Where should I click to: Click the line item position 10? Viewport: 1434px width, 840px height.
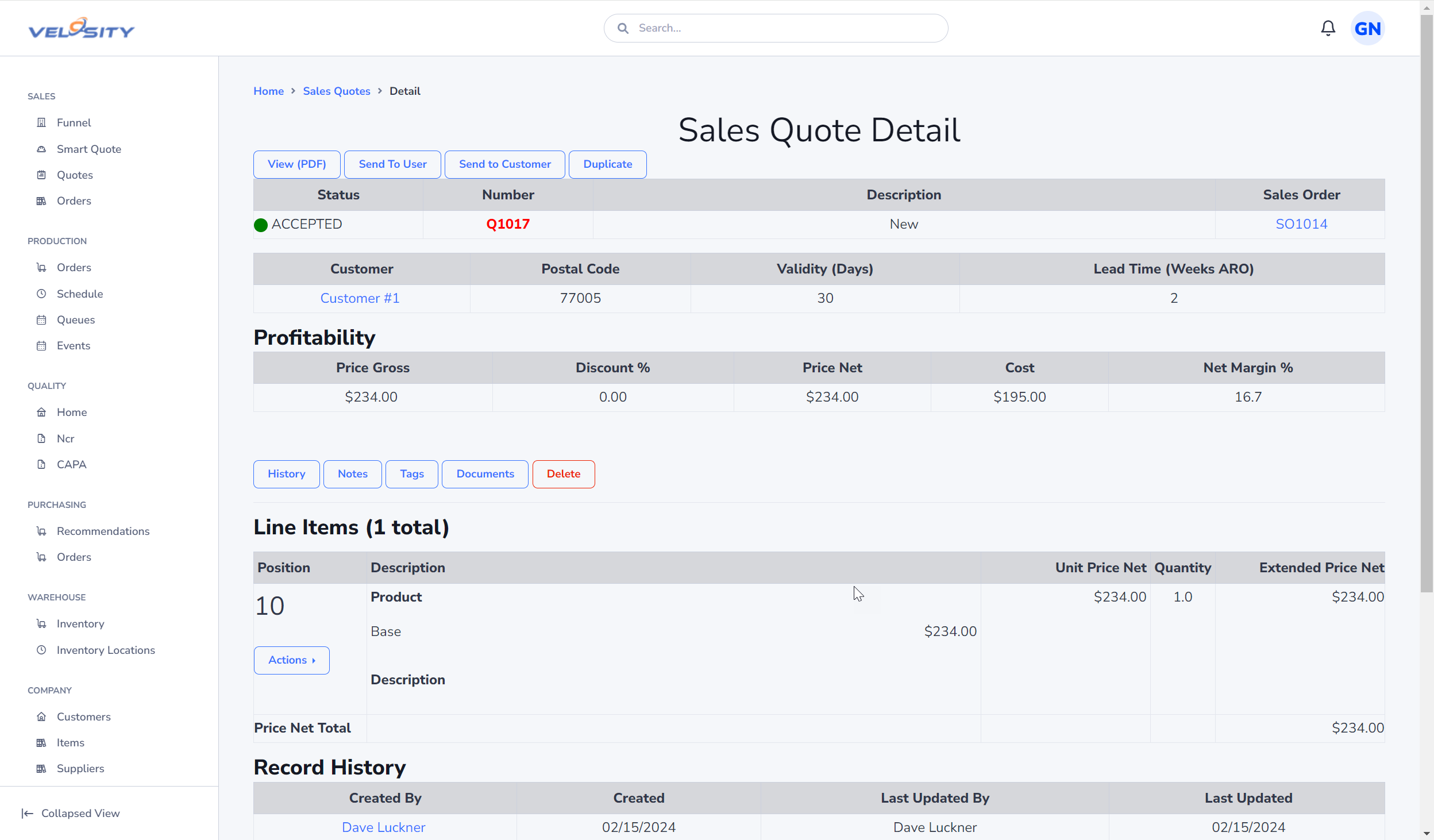270,606
